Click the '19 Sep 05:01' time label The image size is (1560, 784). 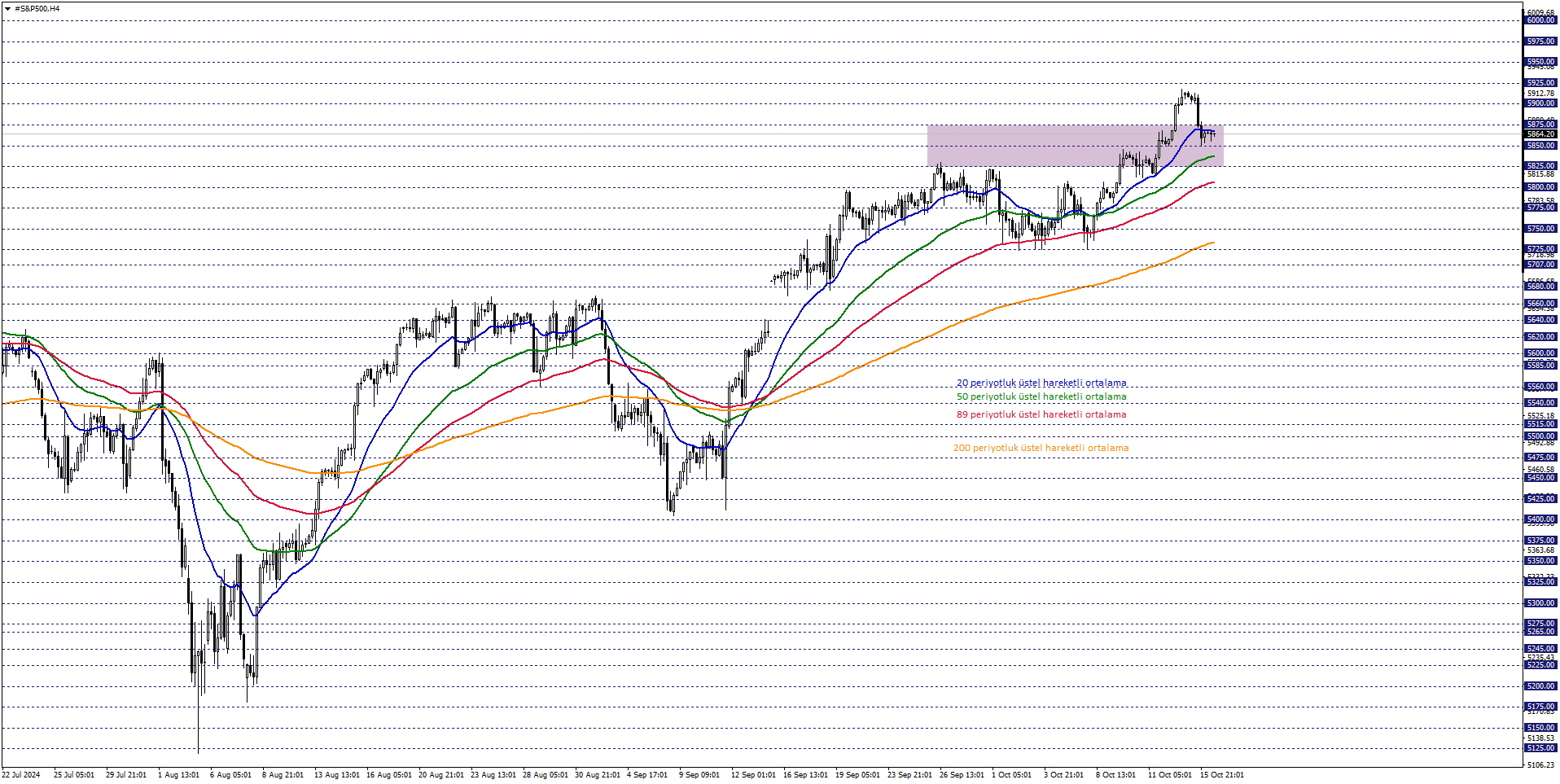[x=857, y=775]
